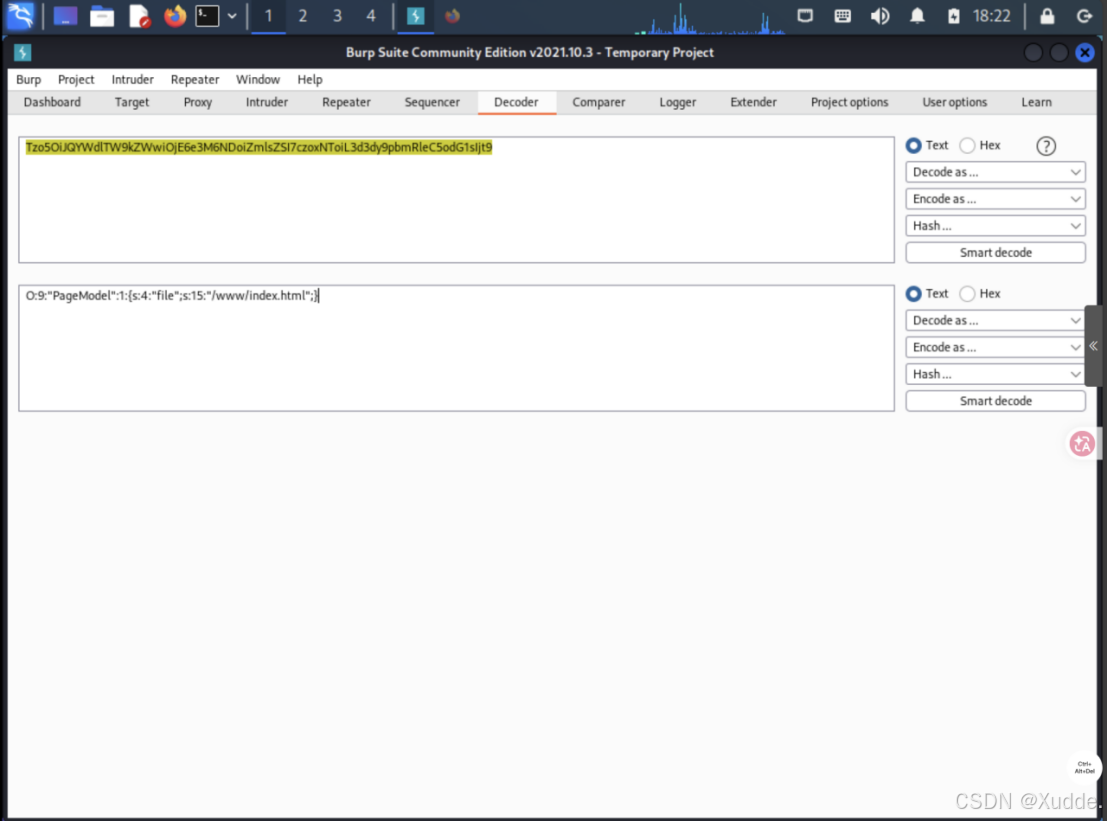Expand the terminal launcher dropdown arrow
The width and height of the screenshot is (1108, 821).
[232, 16]
